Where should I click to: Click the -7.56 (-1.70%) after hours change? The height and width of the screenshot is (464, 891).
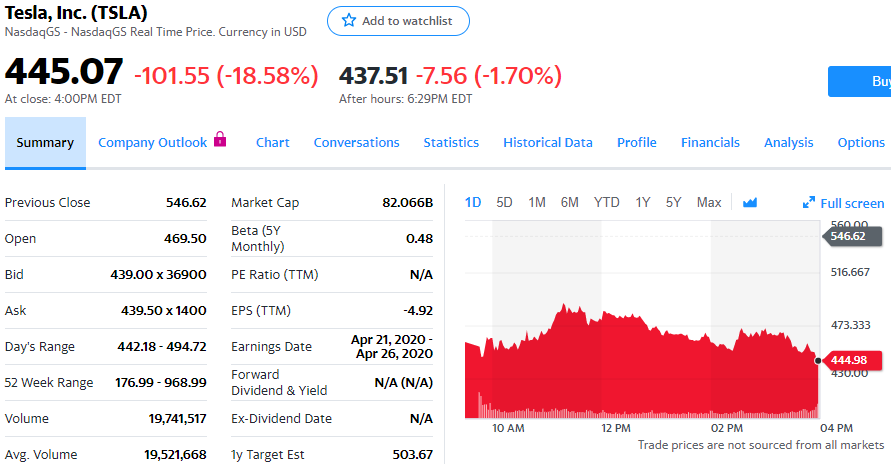click(x=489, y=76)
